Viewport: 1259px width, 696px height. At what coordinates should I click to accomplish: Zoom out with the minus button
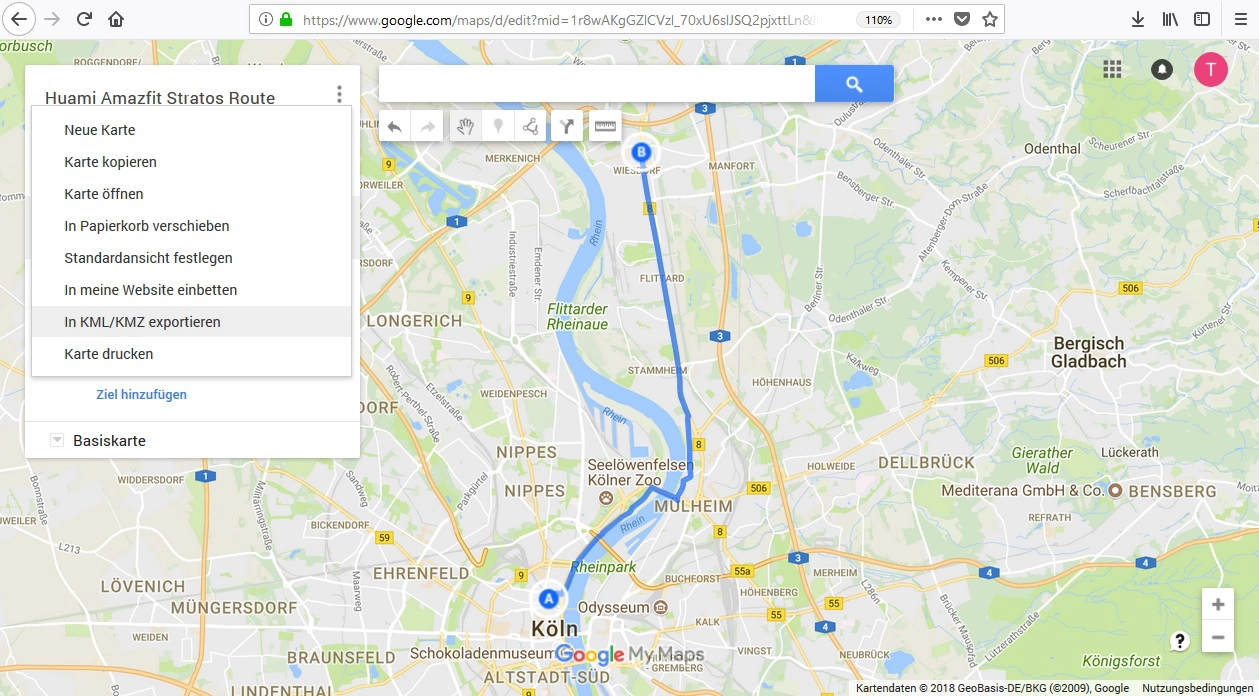pyautogui.click(x=1217, y=637)
